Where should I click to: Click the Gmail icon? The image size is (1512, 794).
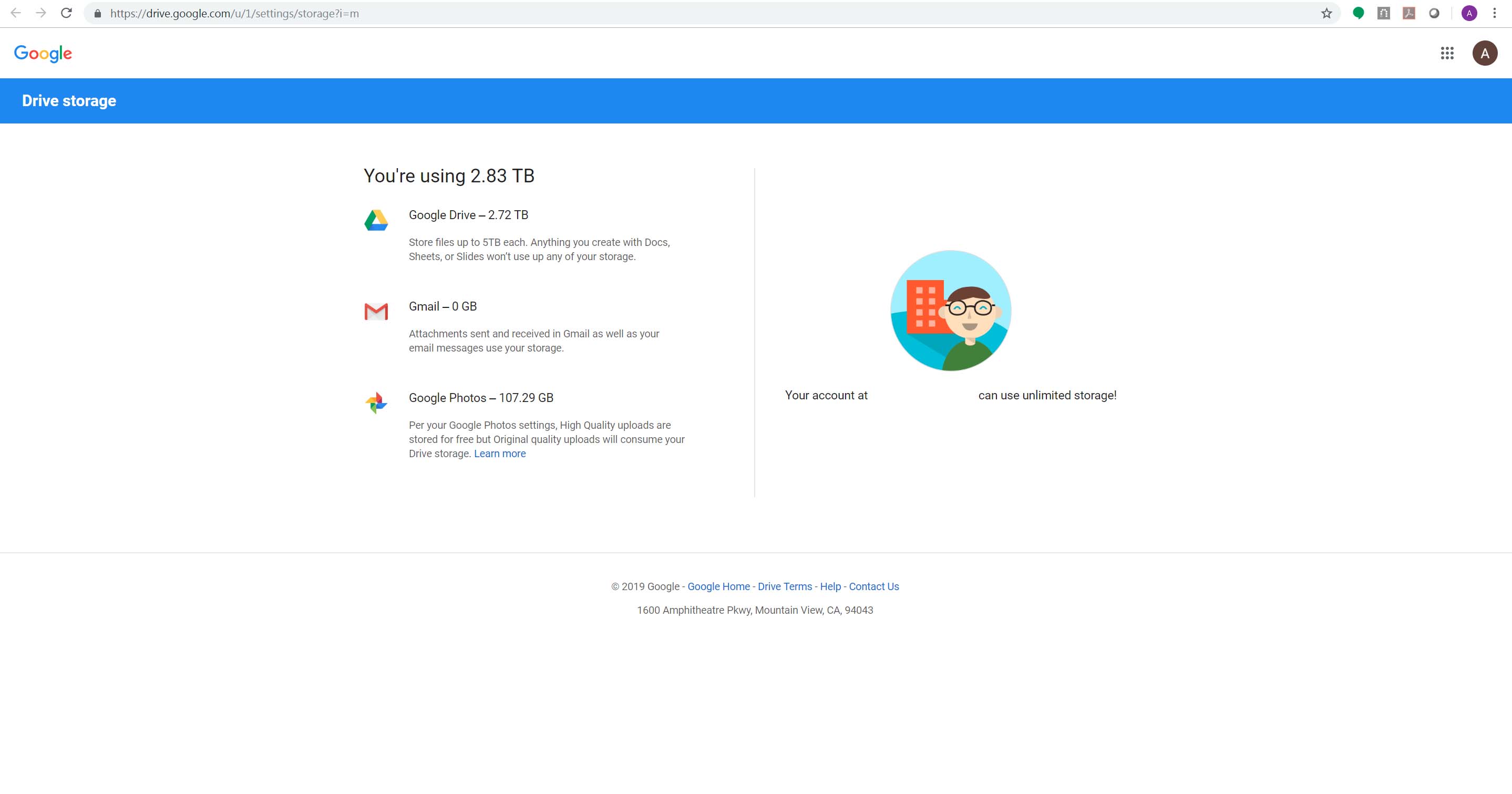pyautogui.click(x=376, y=310)
